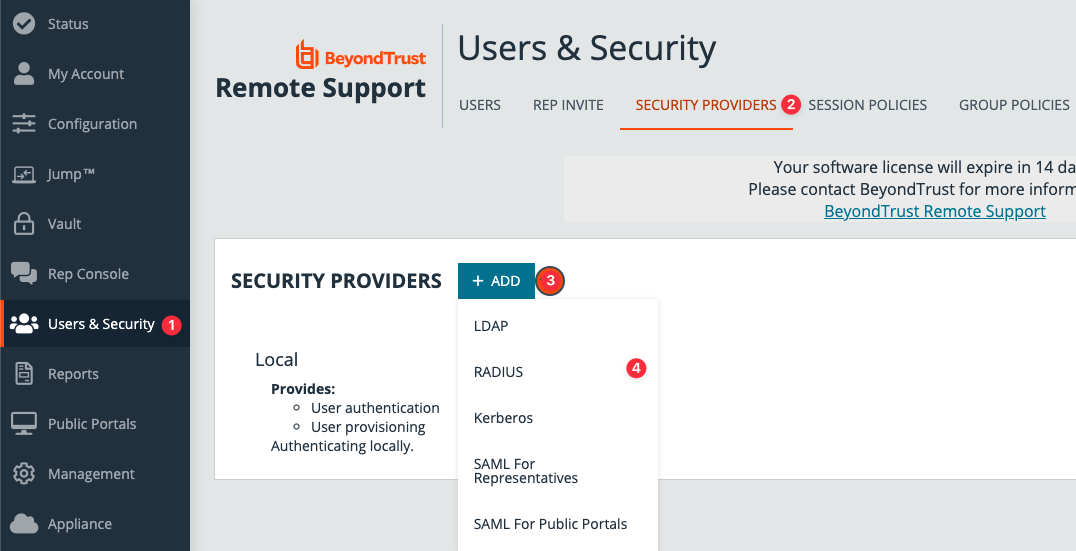The width and height of the screenshot is (1076, 551).
Task: Click the Users & Security people icon
Action: [24, 324]
